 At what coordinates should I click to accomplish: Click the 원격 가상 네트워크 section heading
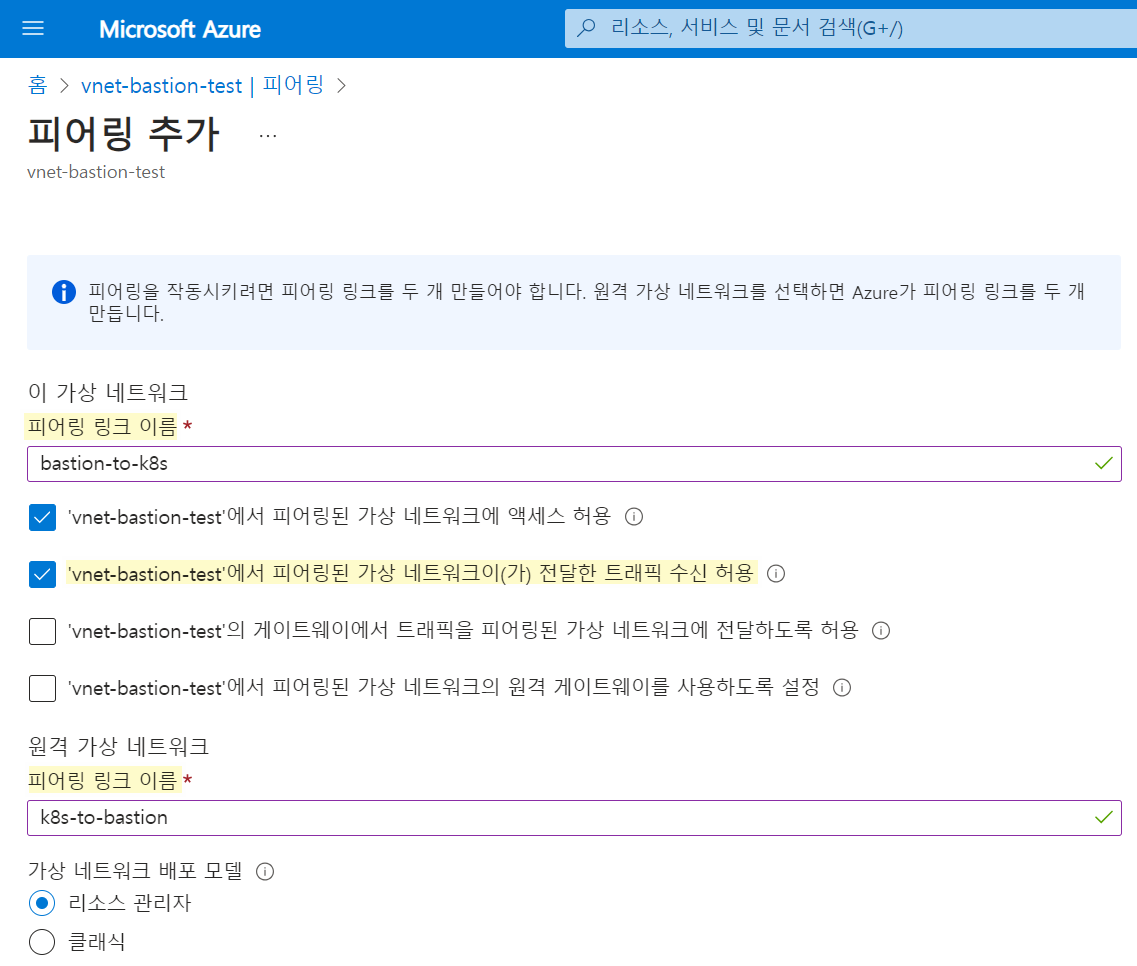point(118,746)
